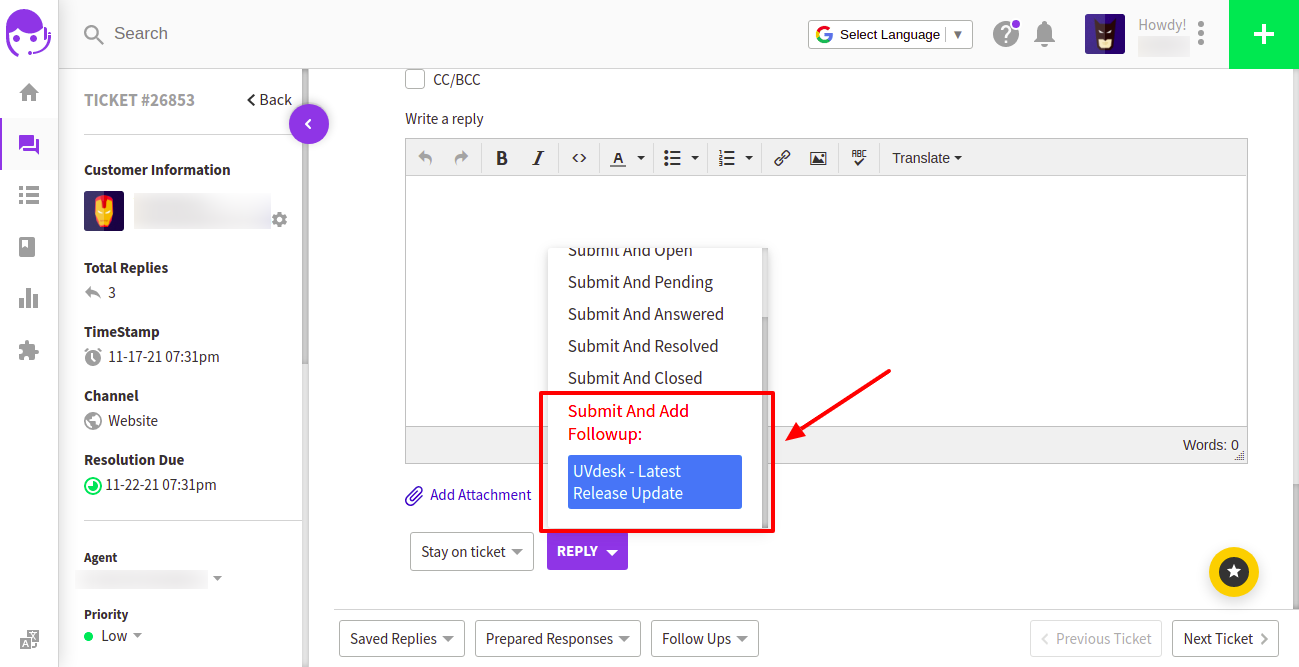Click the TICKET #26853 heading

click(139, 100)
